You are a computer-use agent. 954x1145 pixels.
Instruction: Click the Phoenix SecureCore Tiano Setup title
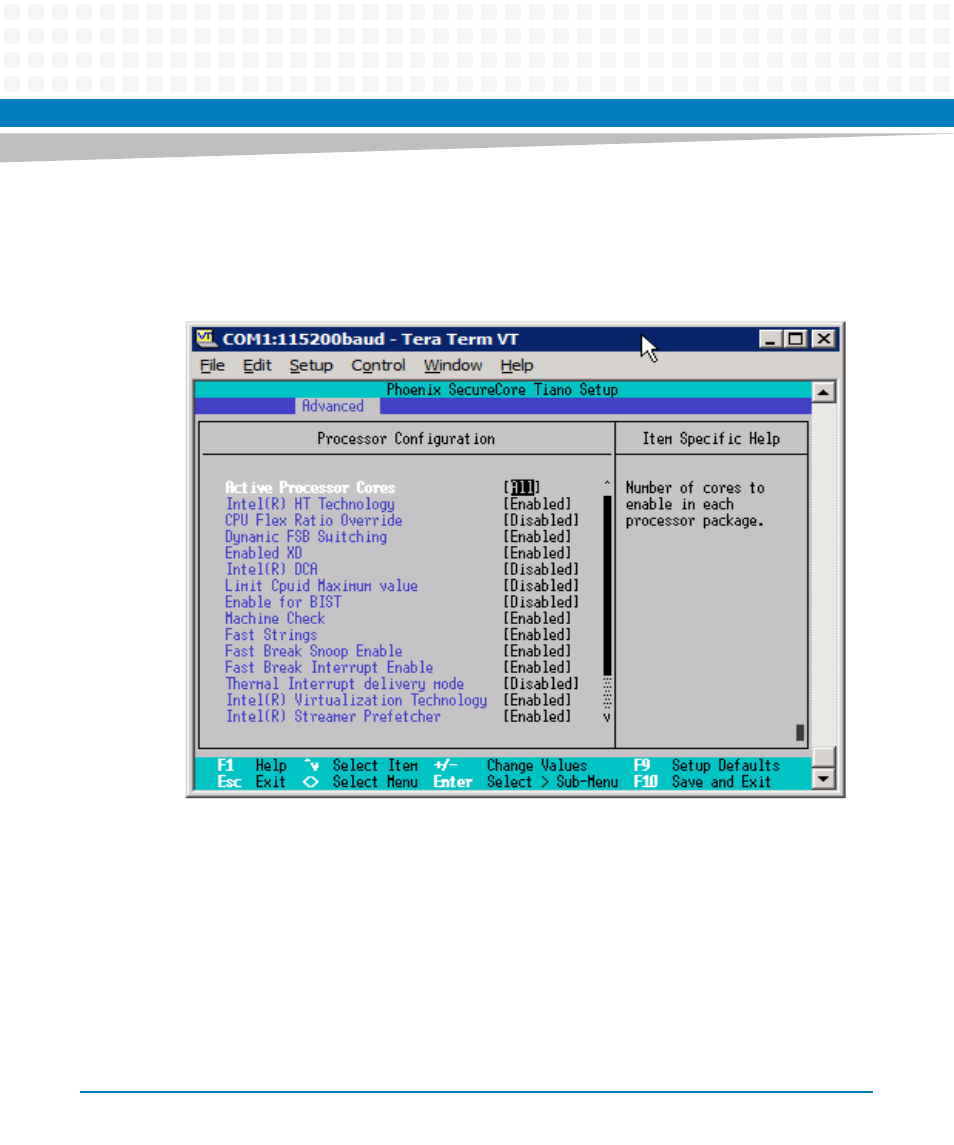[503, 389]
